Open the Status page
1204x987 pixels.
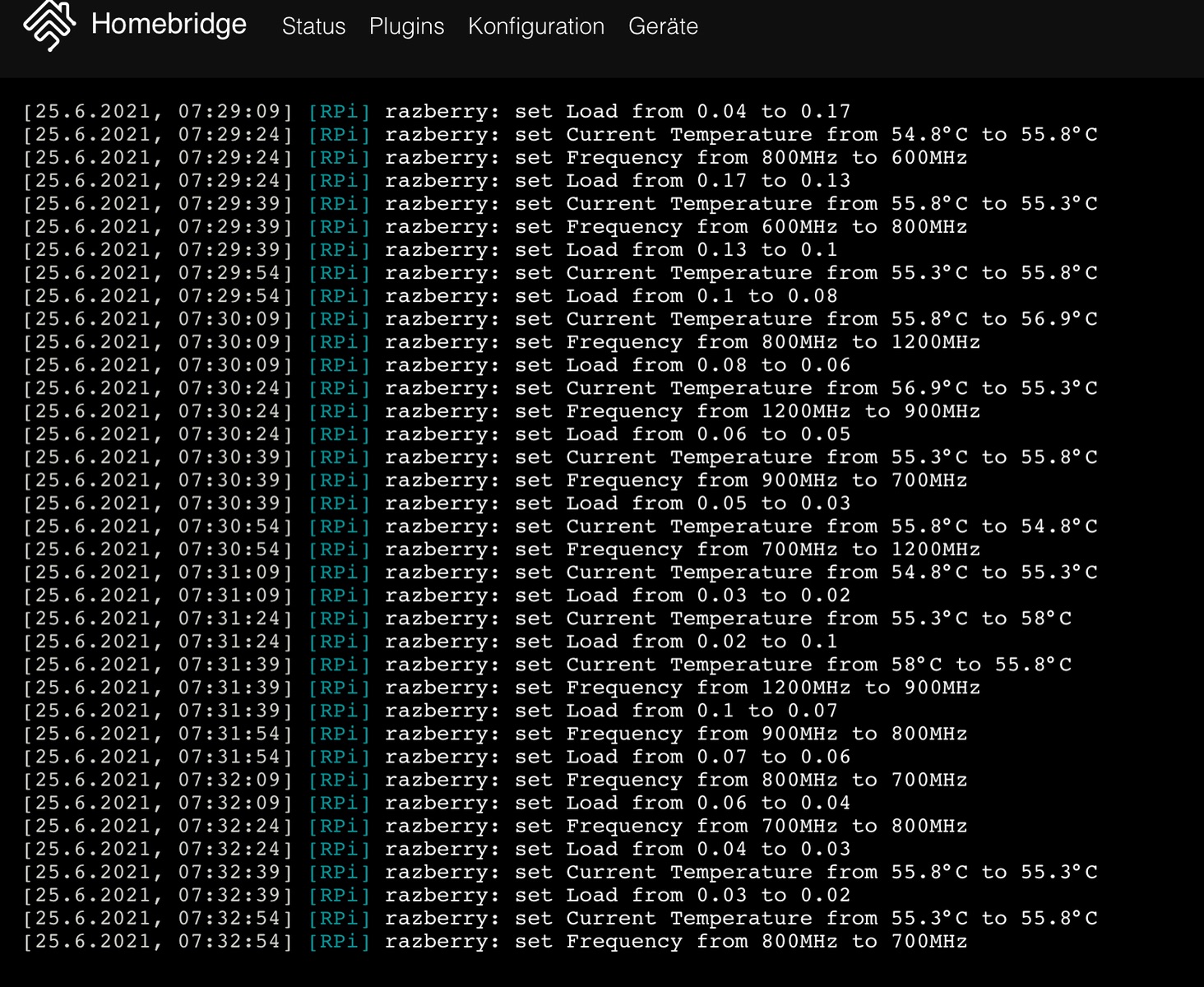pos(313,26)
